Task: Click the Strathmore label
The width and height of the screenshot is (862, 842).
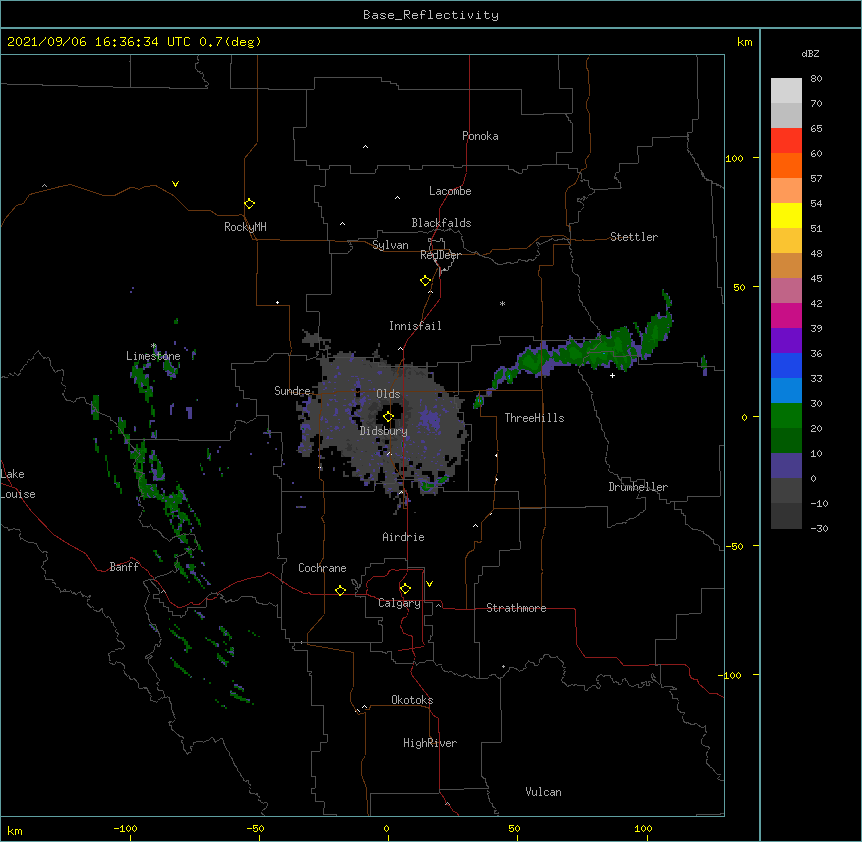Action: 516,608
